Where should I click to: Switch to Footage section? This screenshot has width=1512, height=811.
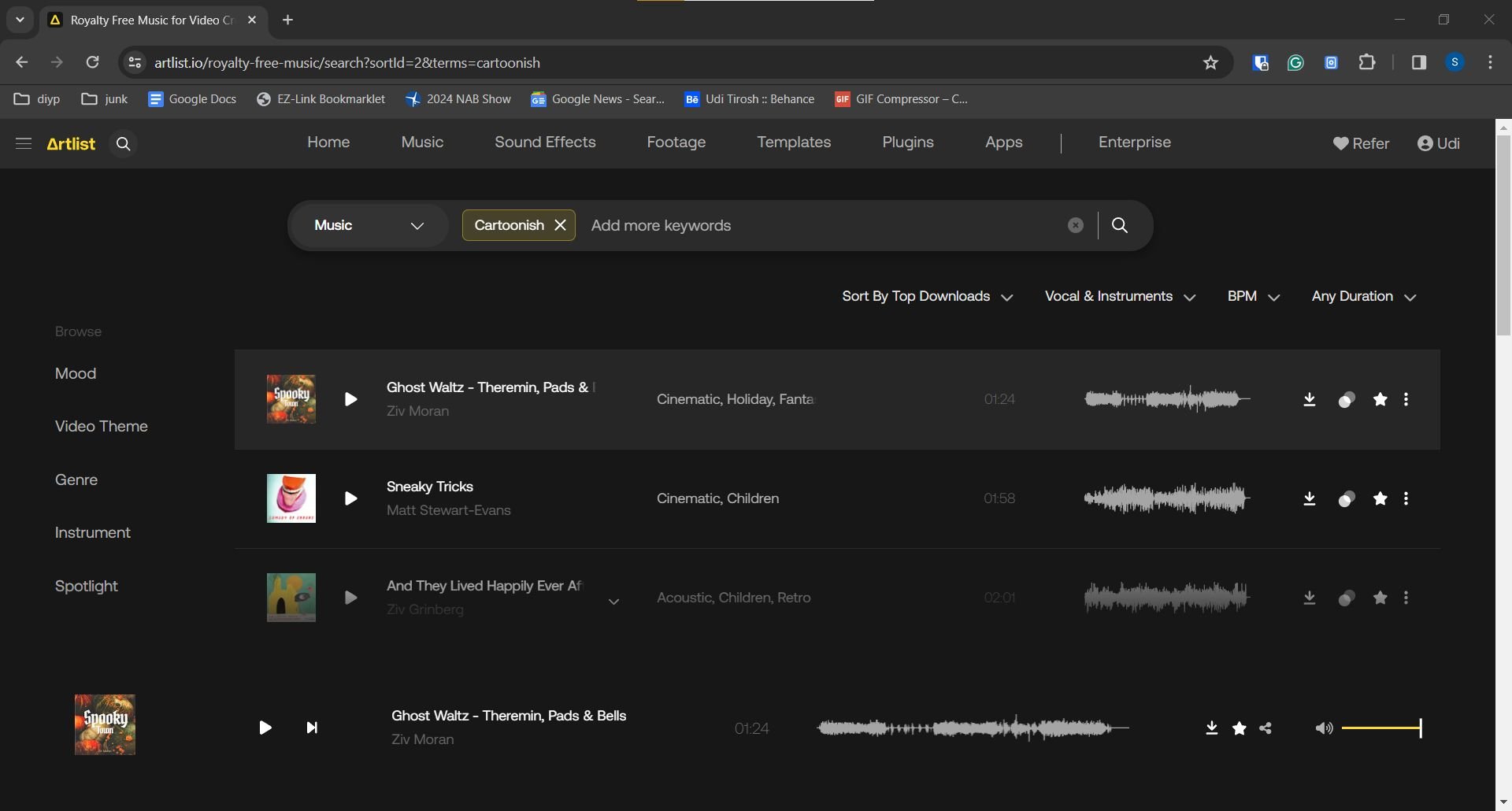click(x=676, y=143)
